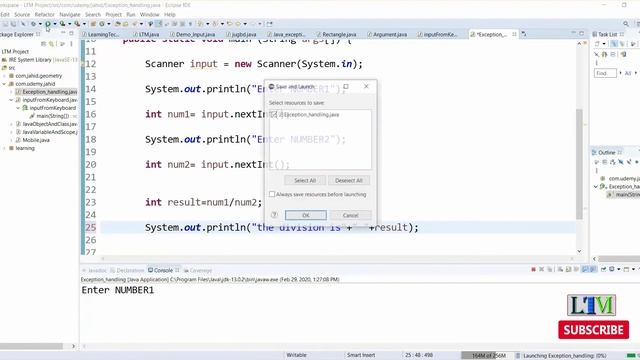The height and width of the screenshot is (360, 640).
Task: Click the garbage collector trash icon in status bar
Action: [518, 356]
